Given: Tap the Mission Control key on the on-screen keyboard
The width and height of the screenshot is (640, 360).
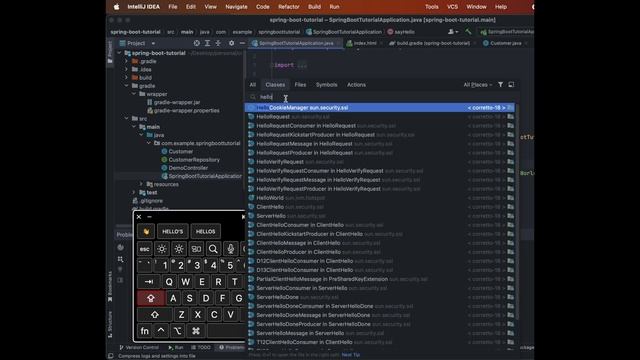Looking at the screenshot, I should (196, 249).
